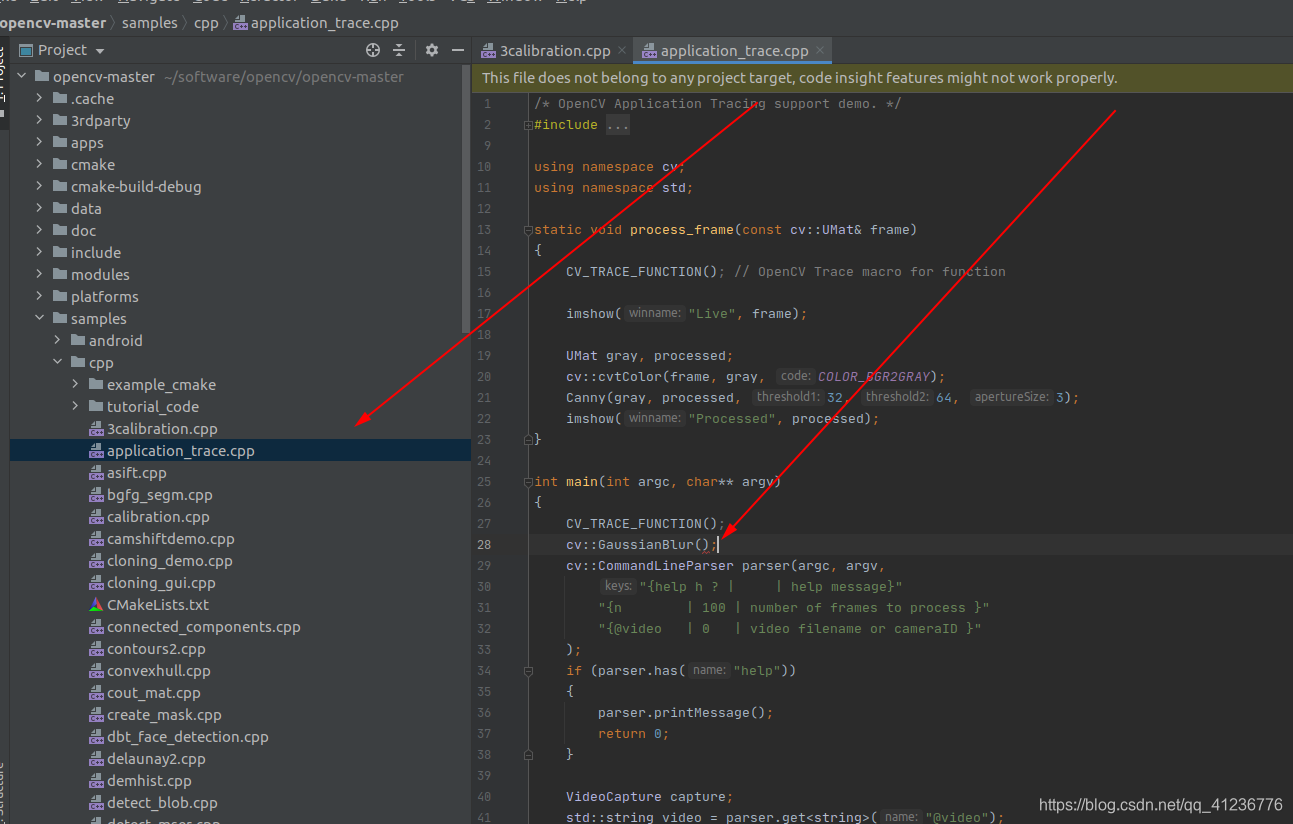Fold the process_frame function at line 13

tap(527, 230)
